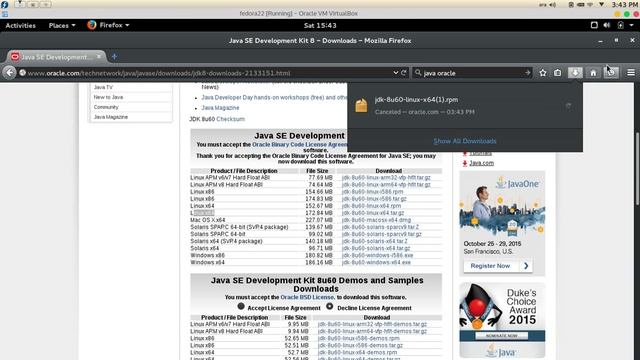Select the Java SE Development tab
The width and height of the screenshot is (640, 360).
tap(56, 57)
